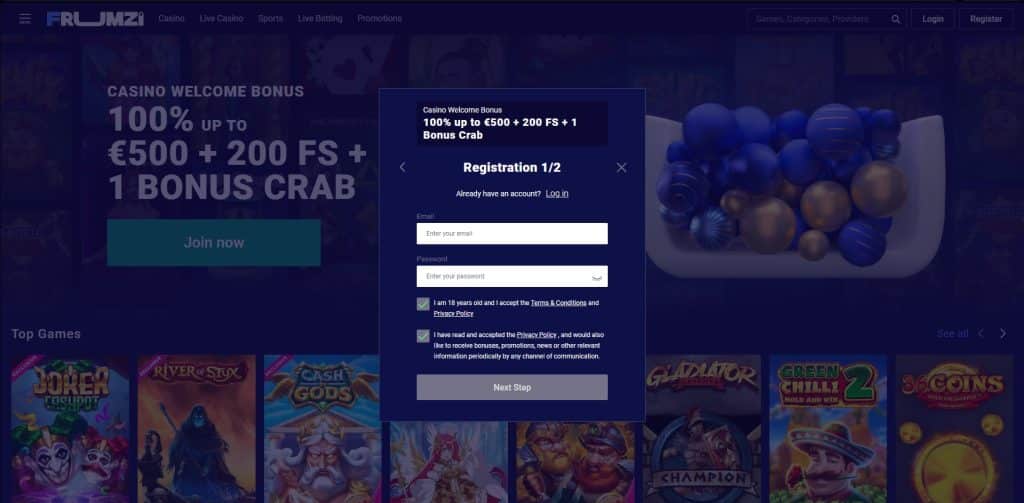Screen dimensions: 1024x503
Task: Go back using the registration left arrow
Action: (x=402, y=168)
